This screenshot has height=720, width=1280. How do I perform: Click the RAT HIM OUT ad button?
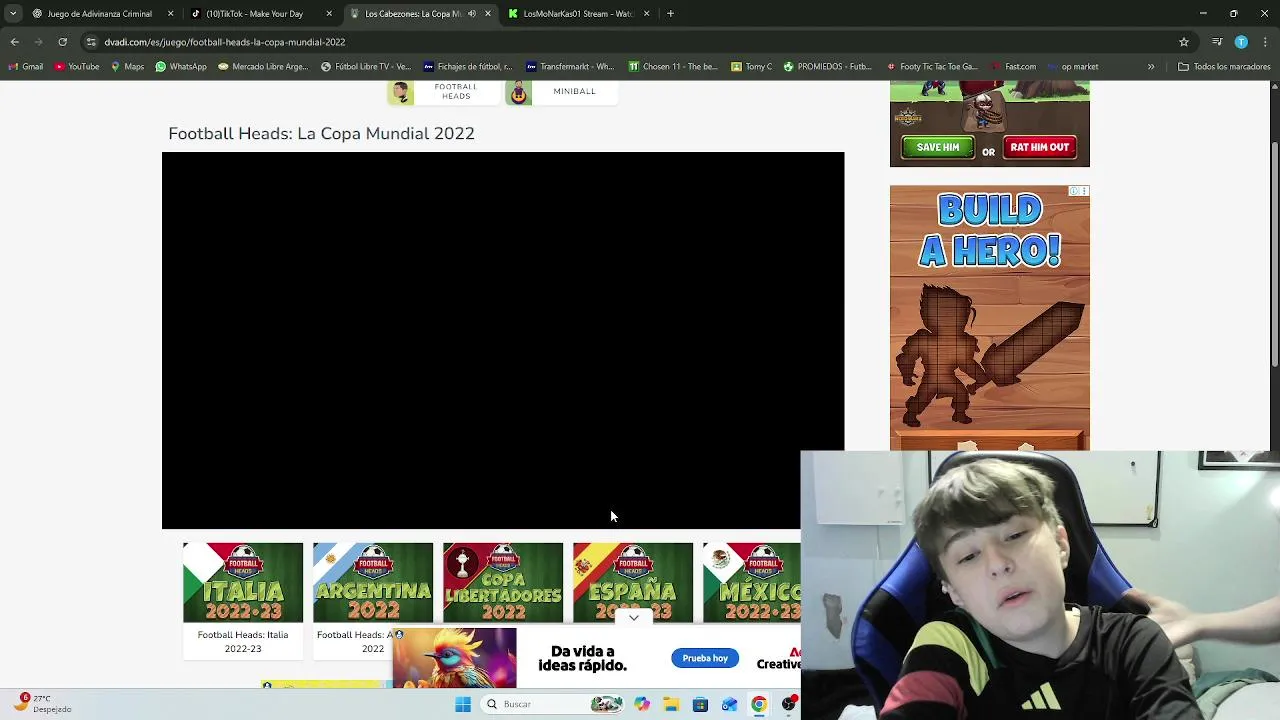coord(1040,147)
